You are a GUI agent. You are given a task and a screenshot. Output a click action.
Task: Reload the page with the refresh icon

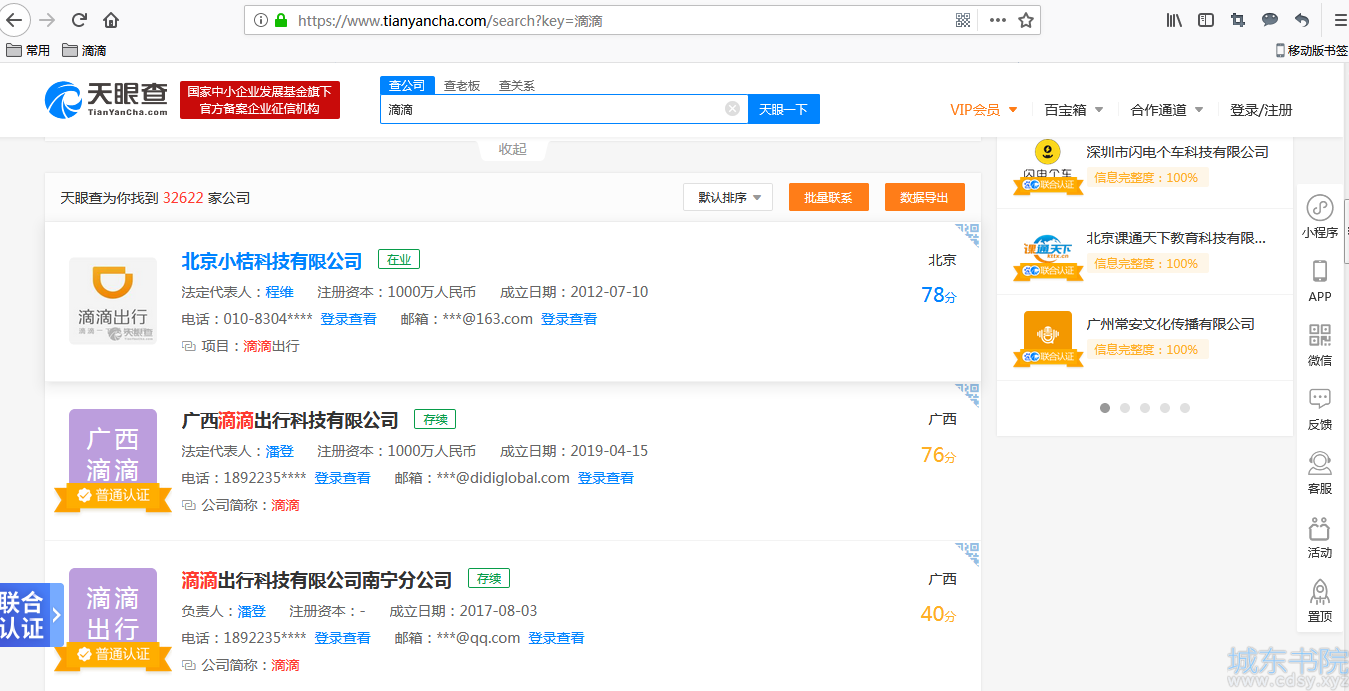[79, 20]
